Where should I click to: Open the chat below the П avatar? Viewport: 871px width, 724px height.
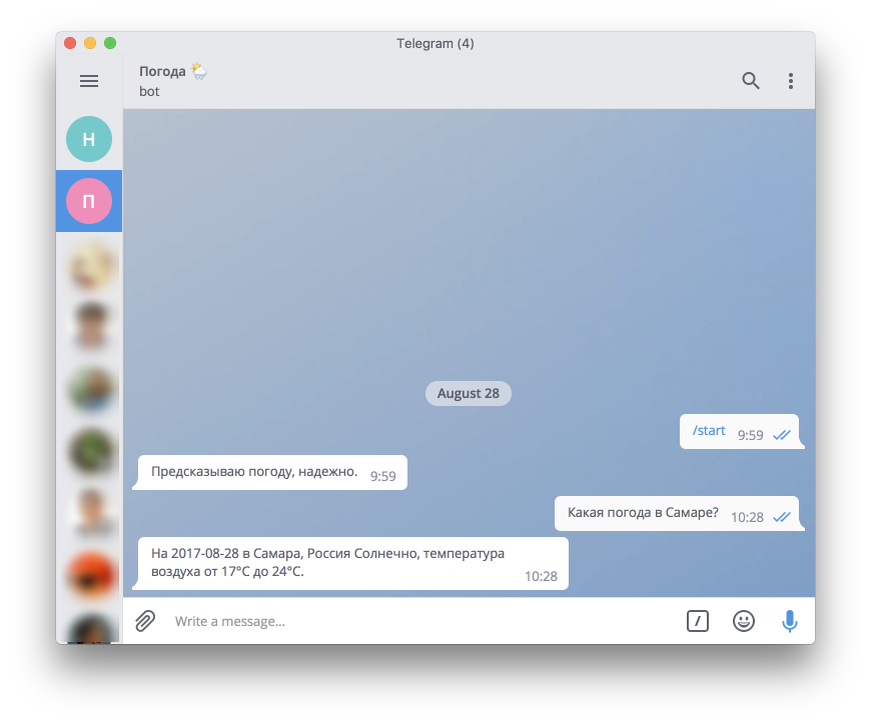click(x=92, y=265)
